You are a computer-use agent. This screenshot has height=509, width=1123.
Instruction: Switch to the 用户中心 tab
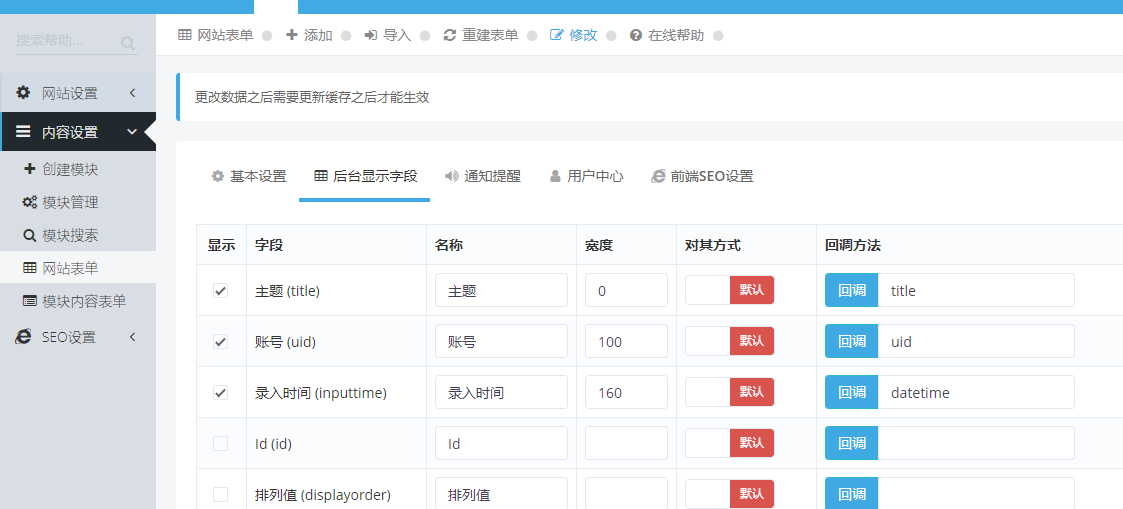[x=586, y=176]
